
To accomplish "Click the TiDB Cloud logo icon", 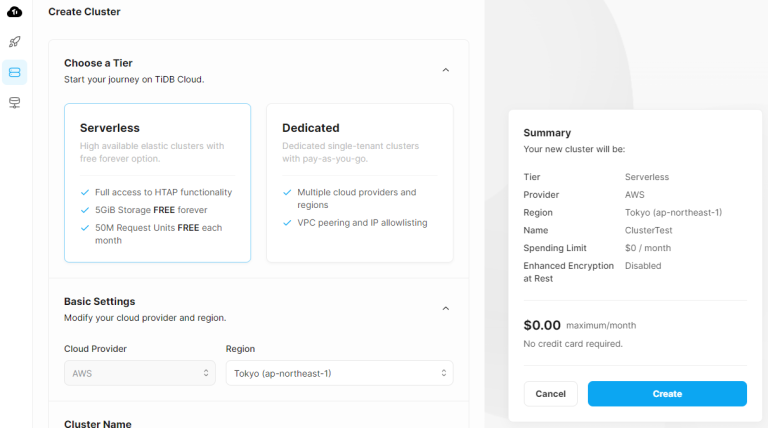I will (x=15, y=12).
